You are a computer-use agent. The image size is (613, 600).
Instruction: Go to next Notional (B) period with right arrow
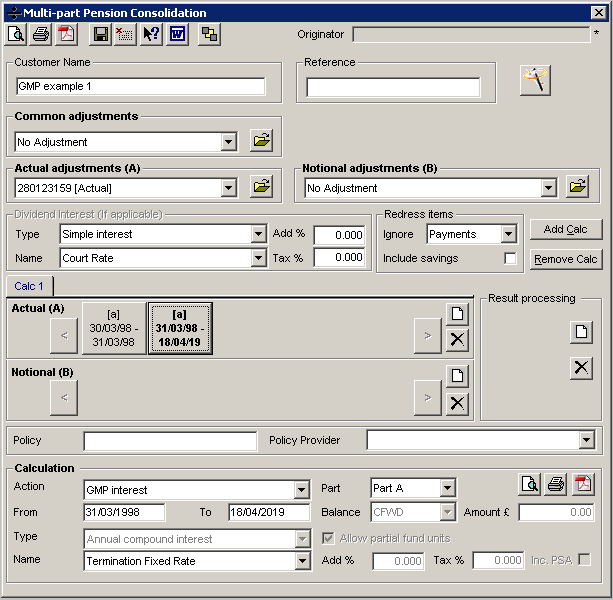[x=428, y=398]
